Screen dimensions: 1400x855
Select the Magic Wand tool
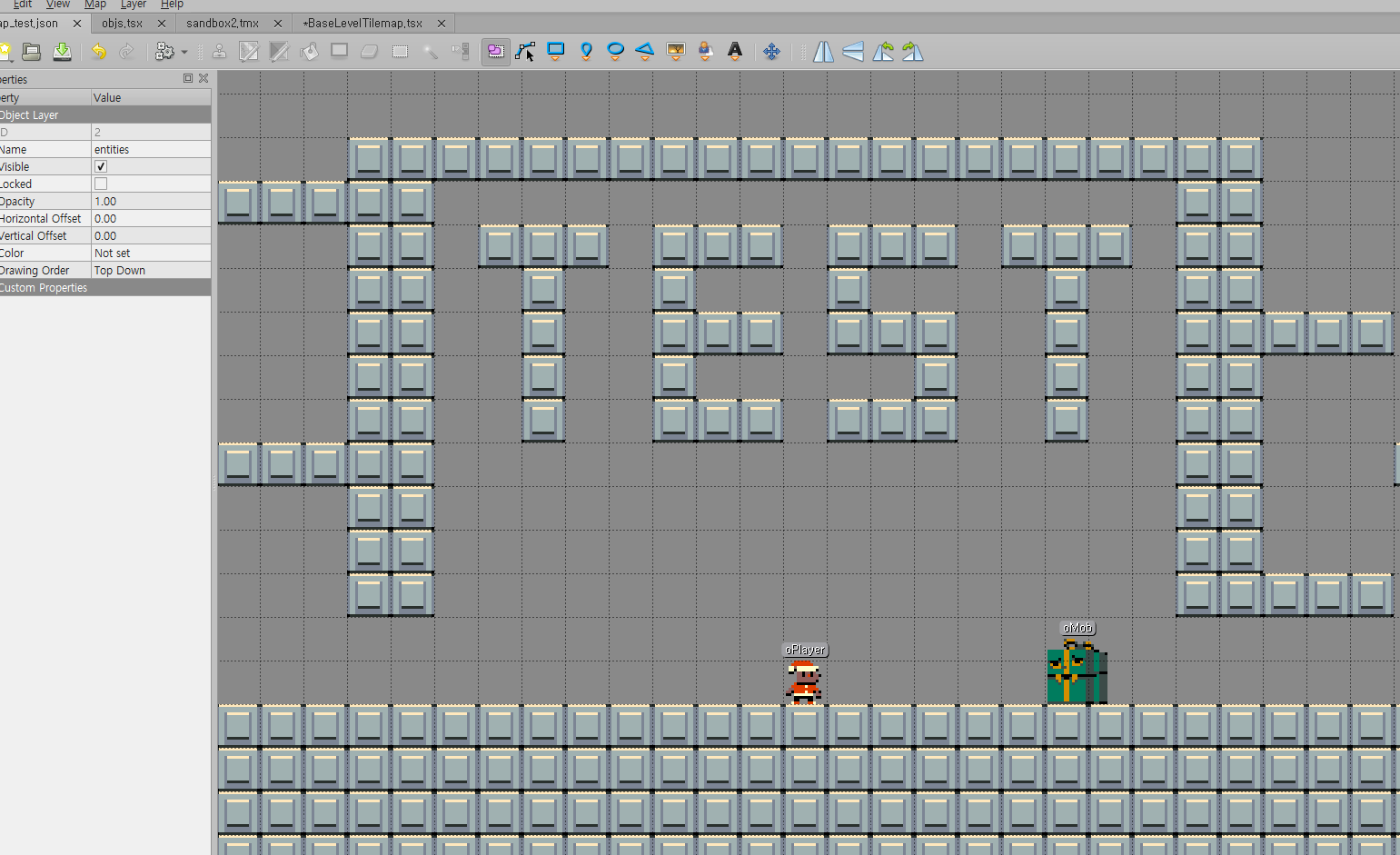click(x=430, y=52)
